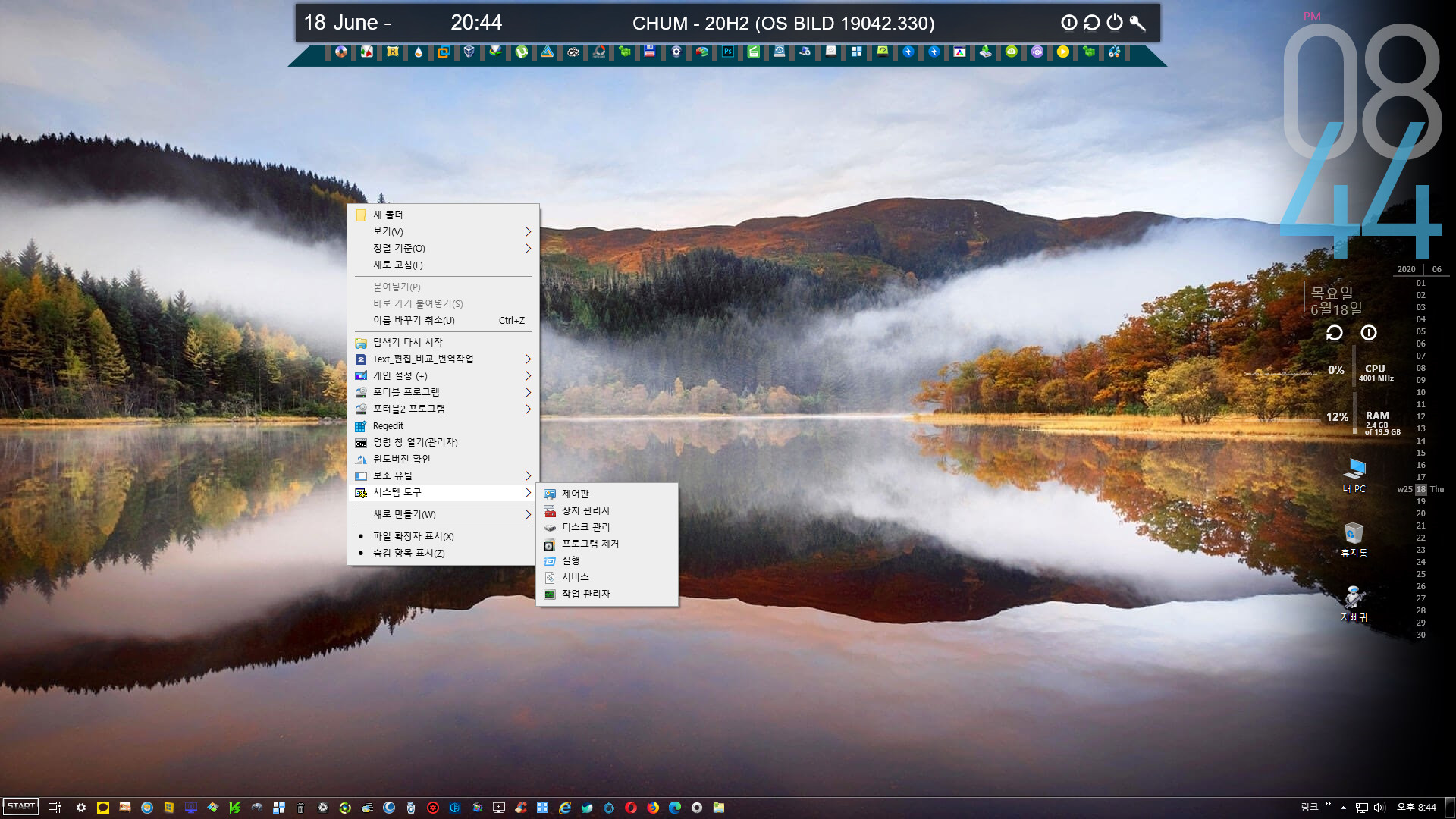
Task: Click the 링크 toolbar label
Action: point(1310,808)
